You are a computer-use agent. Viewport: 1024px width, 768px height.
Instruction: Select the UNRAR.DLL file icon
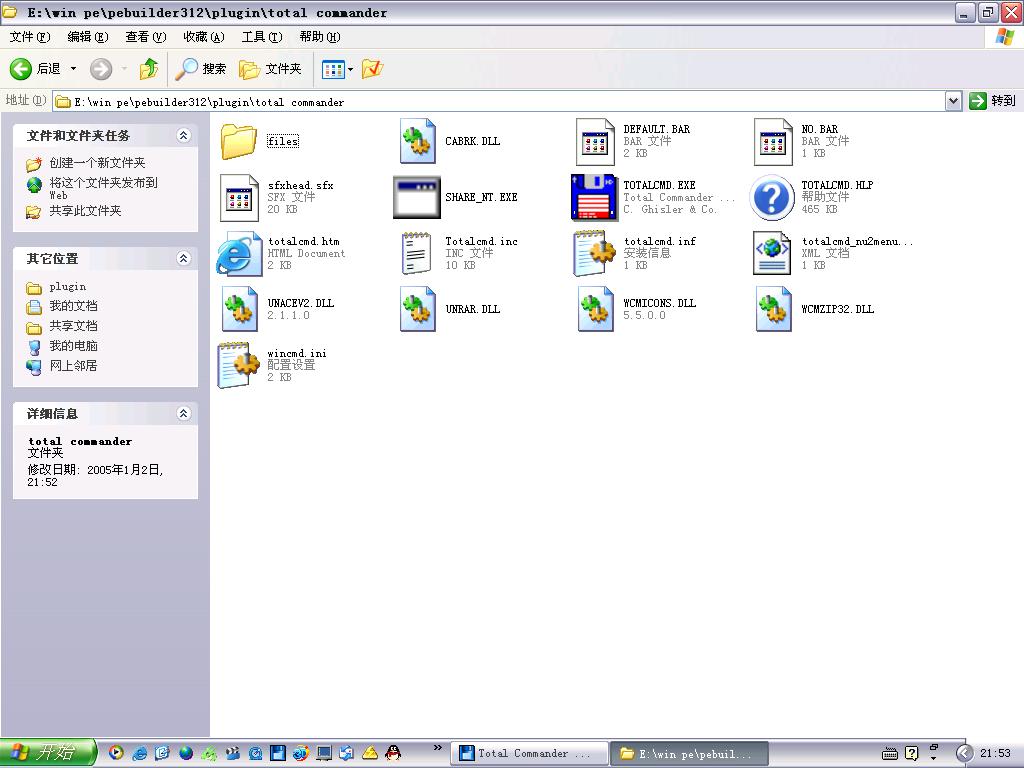417,310
